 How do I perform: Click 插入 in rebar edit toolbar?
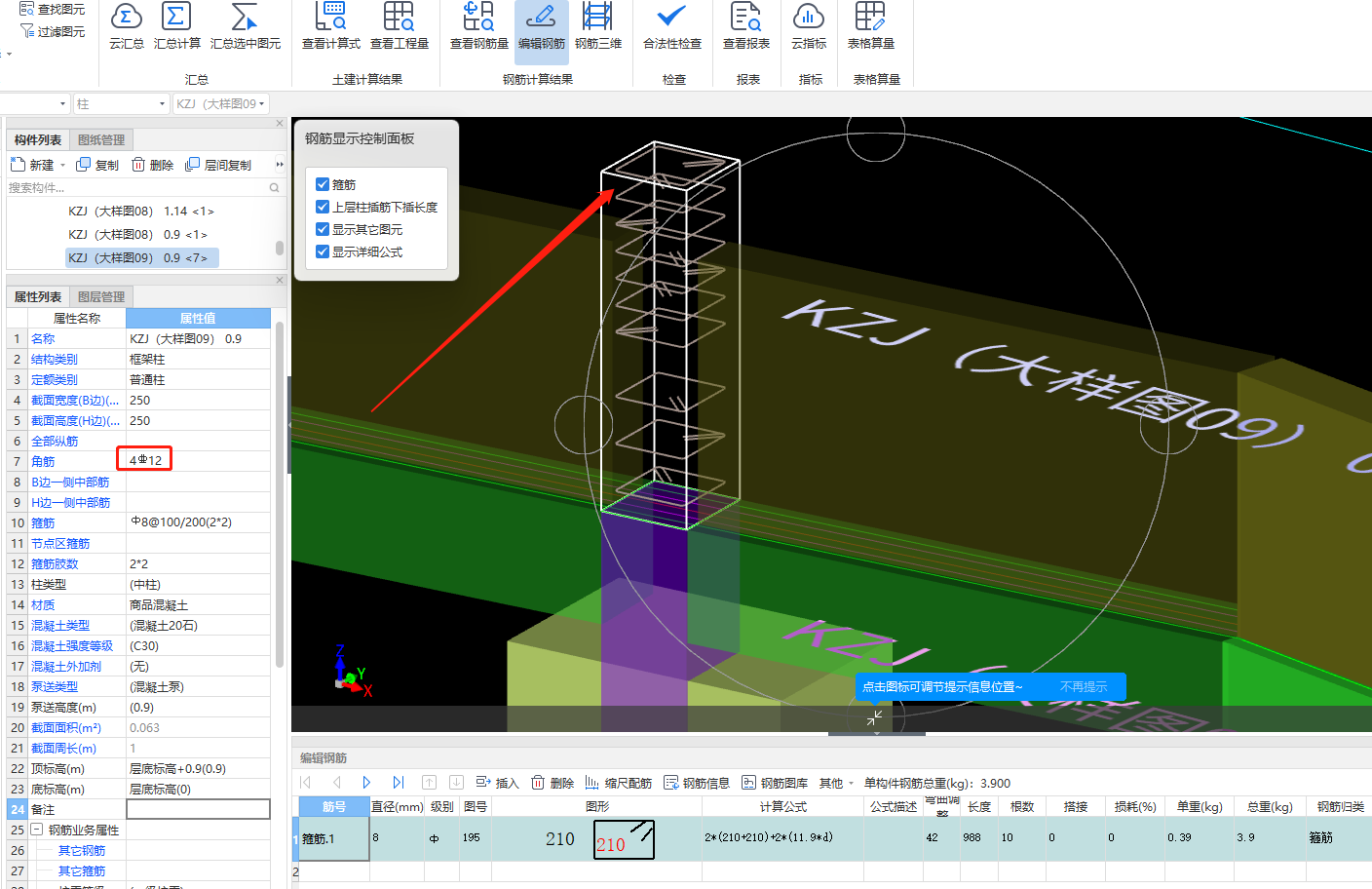pyautogui.click(x=497, y=783)
